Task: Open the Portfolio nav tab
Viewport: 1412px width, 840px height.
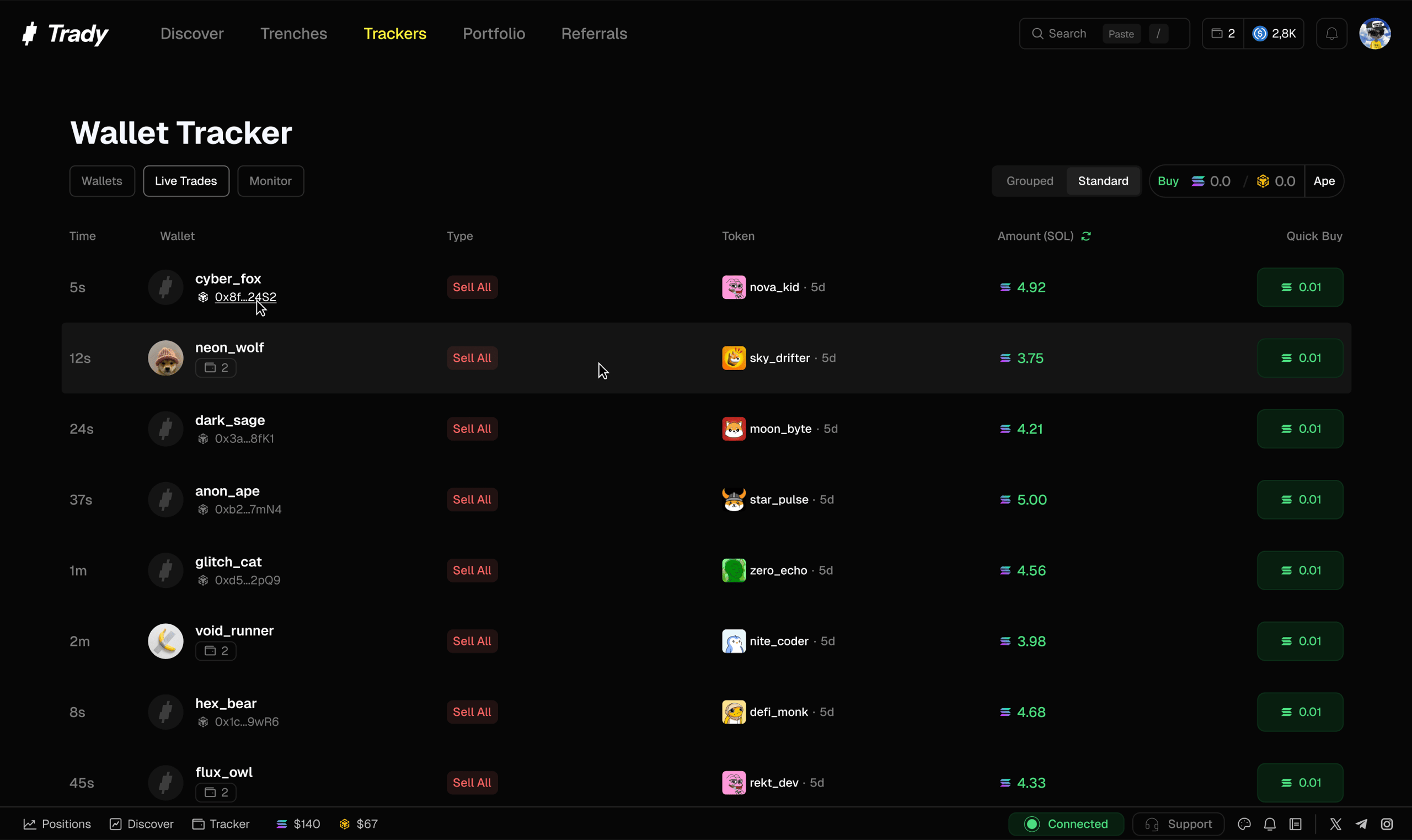Action: 494,34
